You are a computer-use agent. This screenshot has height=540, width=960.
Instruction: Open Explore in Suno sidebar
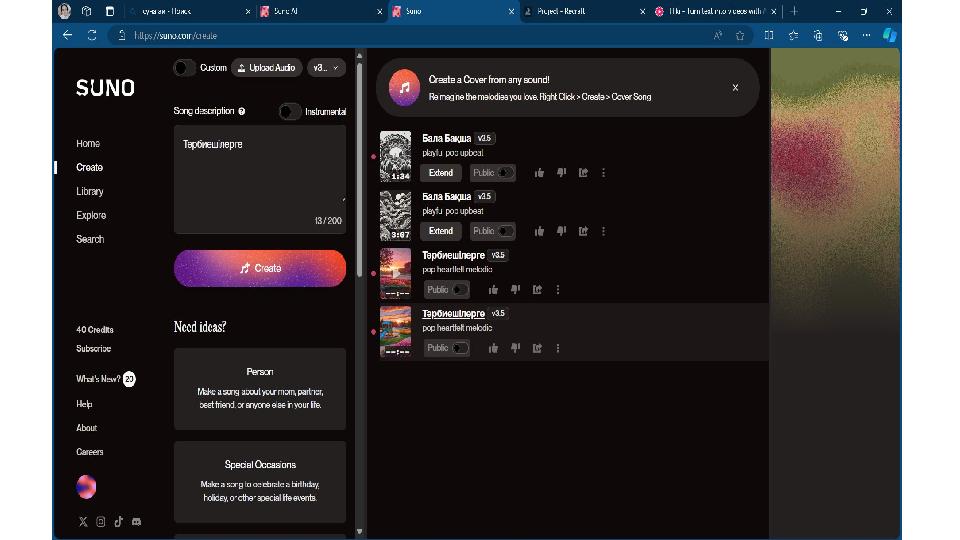(91, 215)
